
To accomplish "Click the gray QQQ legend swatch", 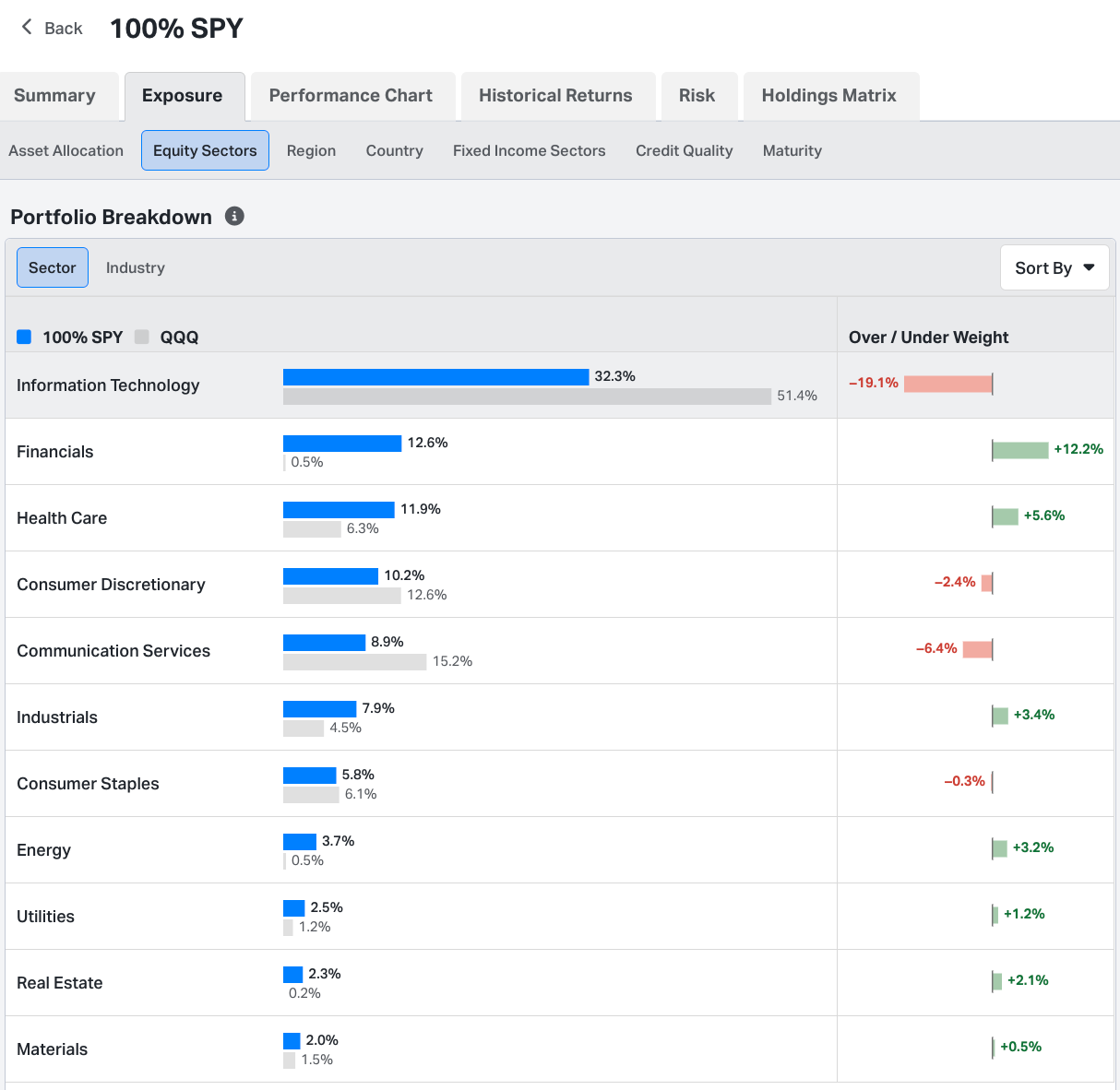I will [x=141, y=337].
